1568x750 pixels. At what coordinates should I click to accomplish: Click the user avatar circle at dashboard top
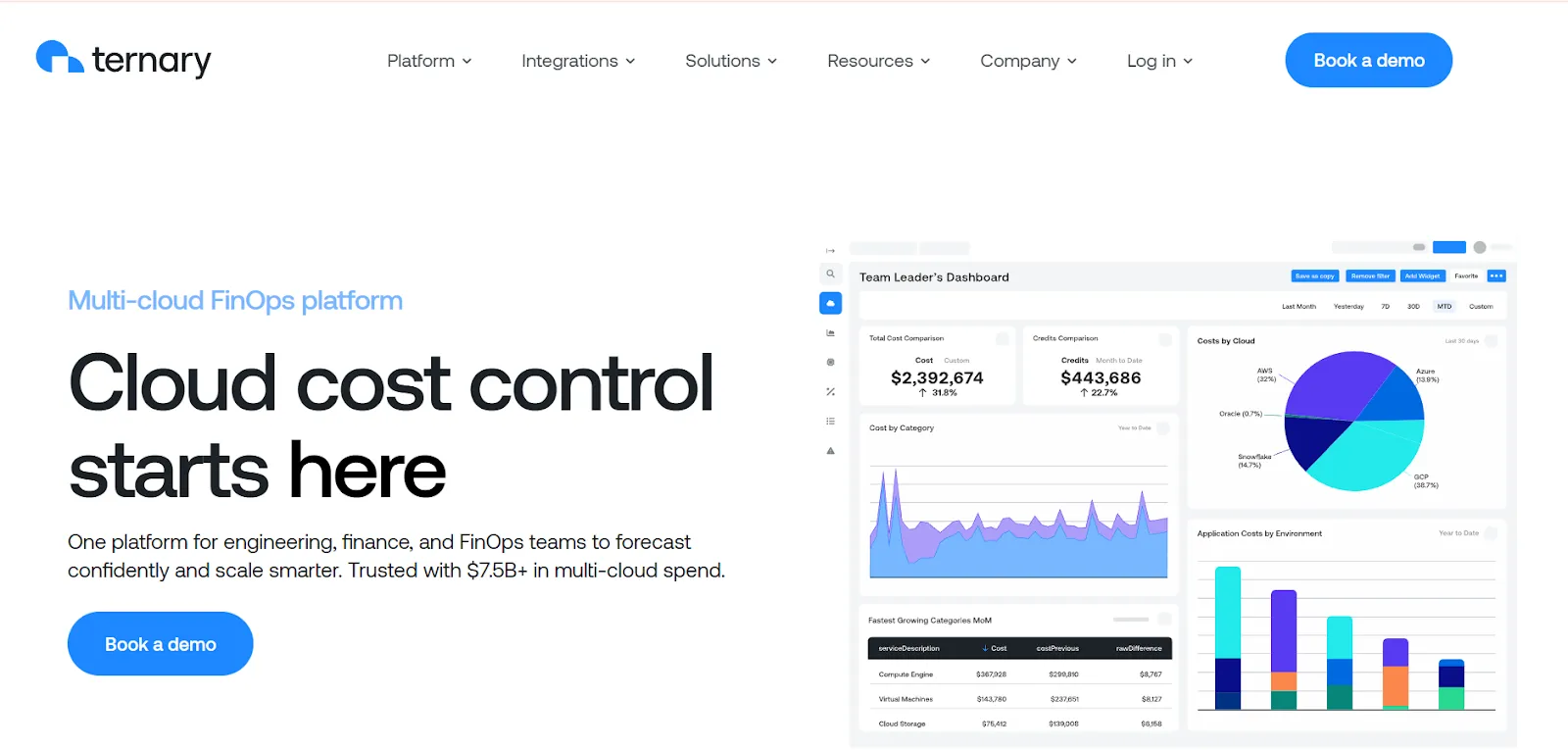click(x=1480, y=247)
